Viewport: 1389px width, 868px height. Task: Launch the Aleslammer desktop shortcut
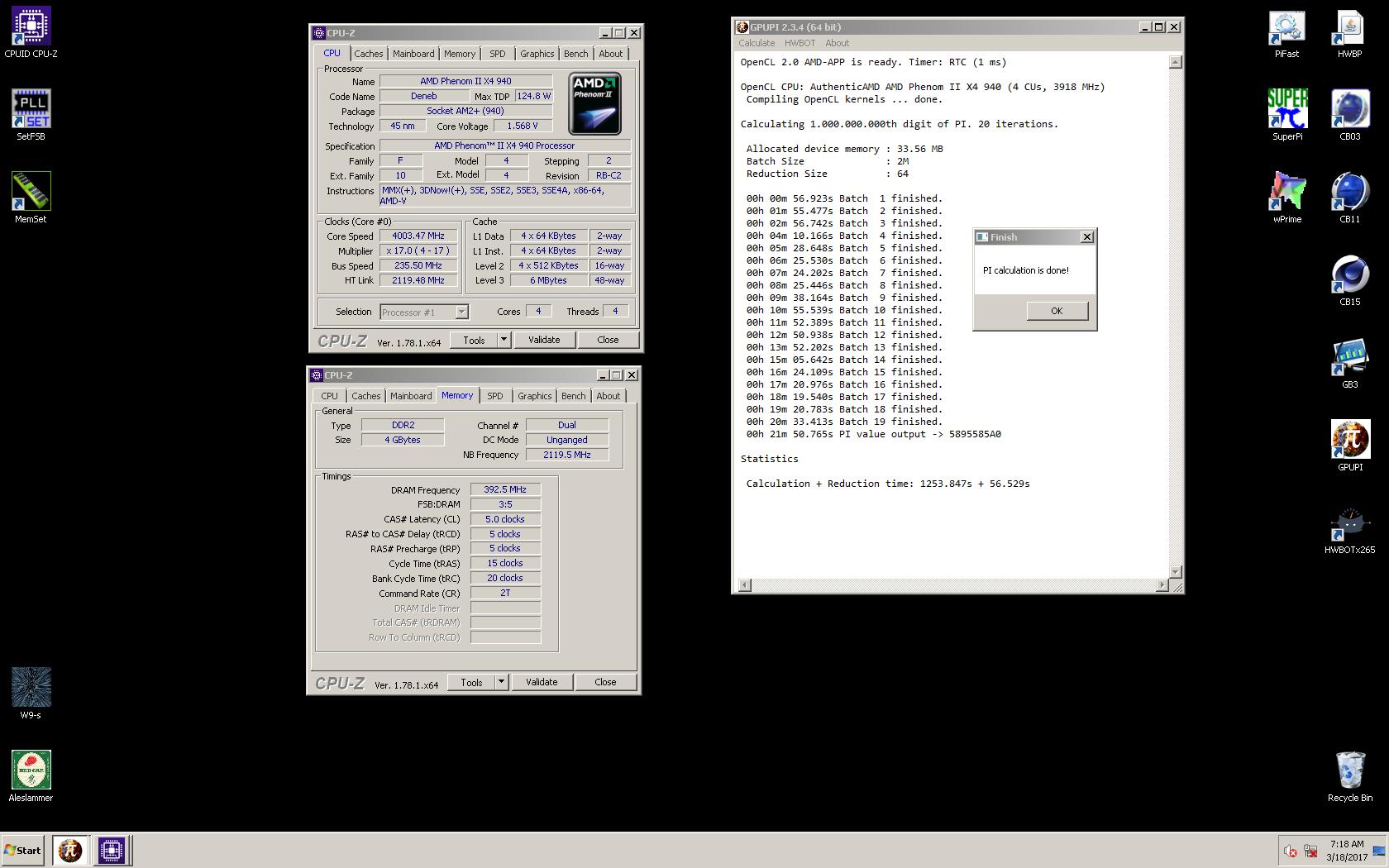[x=31, y=777]
